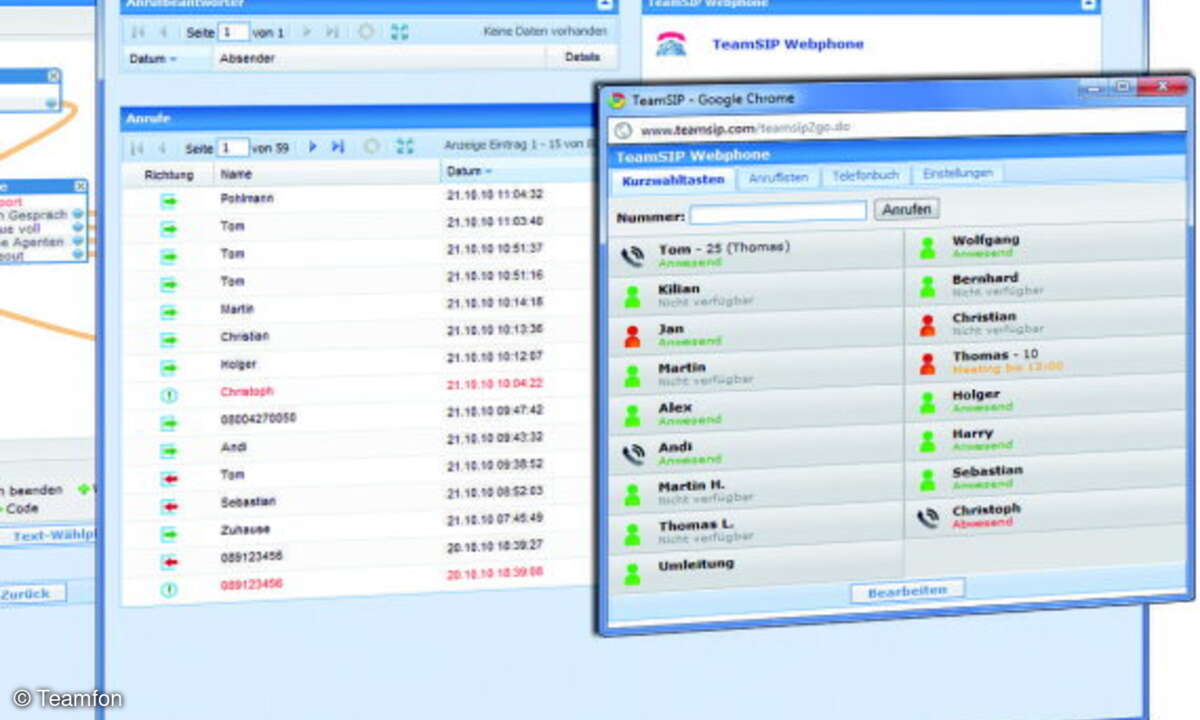The height and width of the screenshot is (720, 1200).
Task: Click the red presence icon for Christian in Webphone
Action: point(928,325)
